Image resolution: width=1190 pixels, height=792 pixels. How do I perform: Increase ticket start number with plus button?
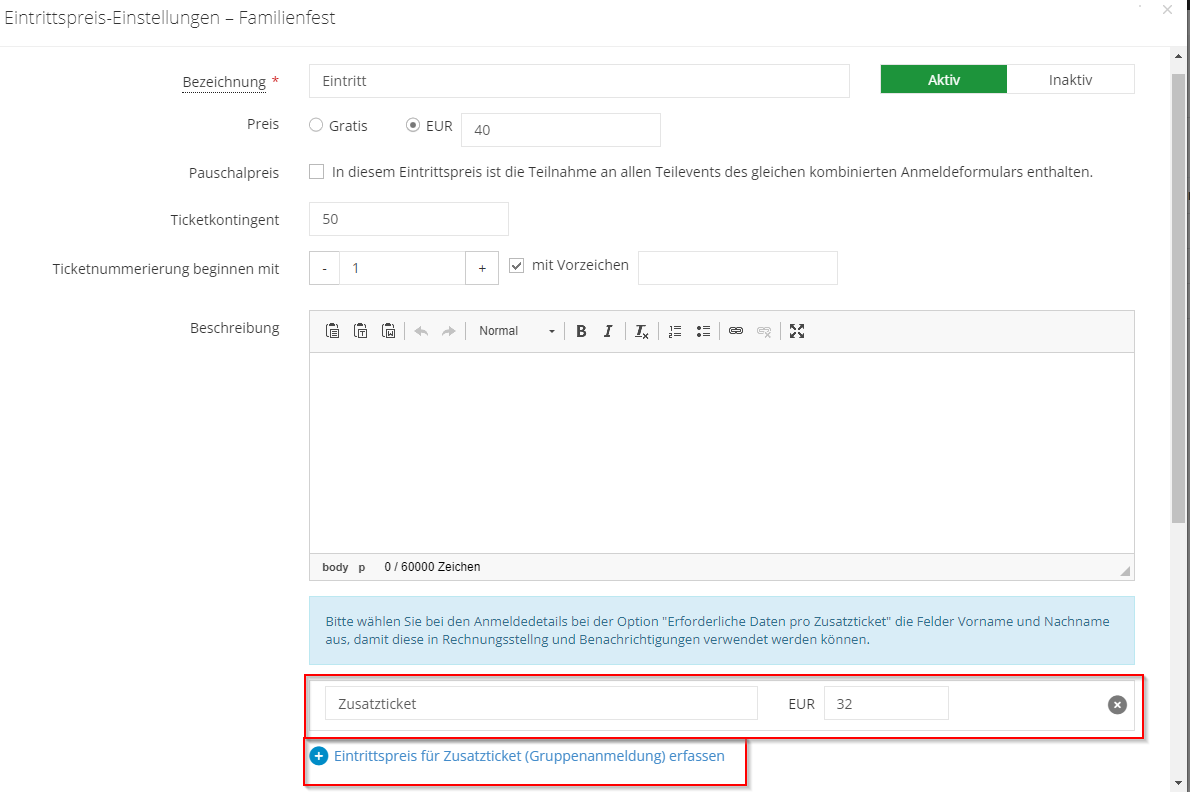[x=482, y=268]
